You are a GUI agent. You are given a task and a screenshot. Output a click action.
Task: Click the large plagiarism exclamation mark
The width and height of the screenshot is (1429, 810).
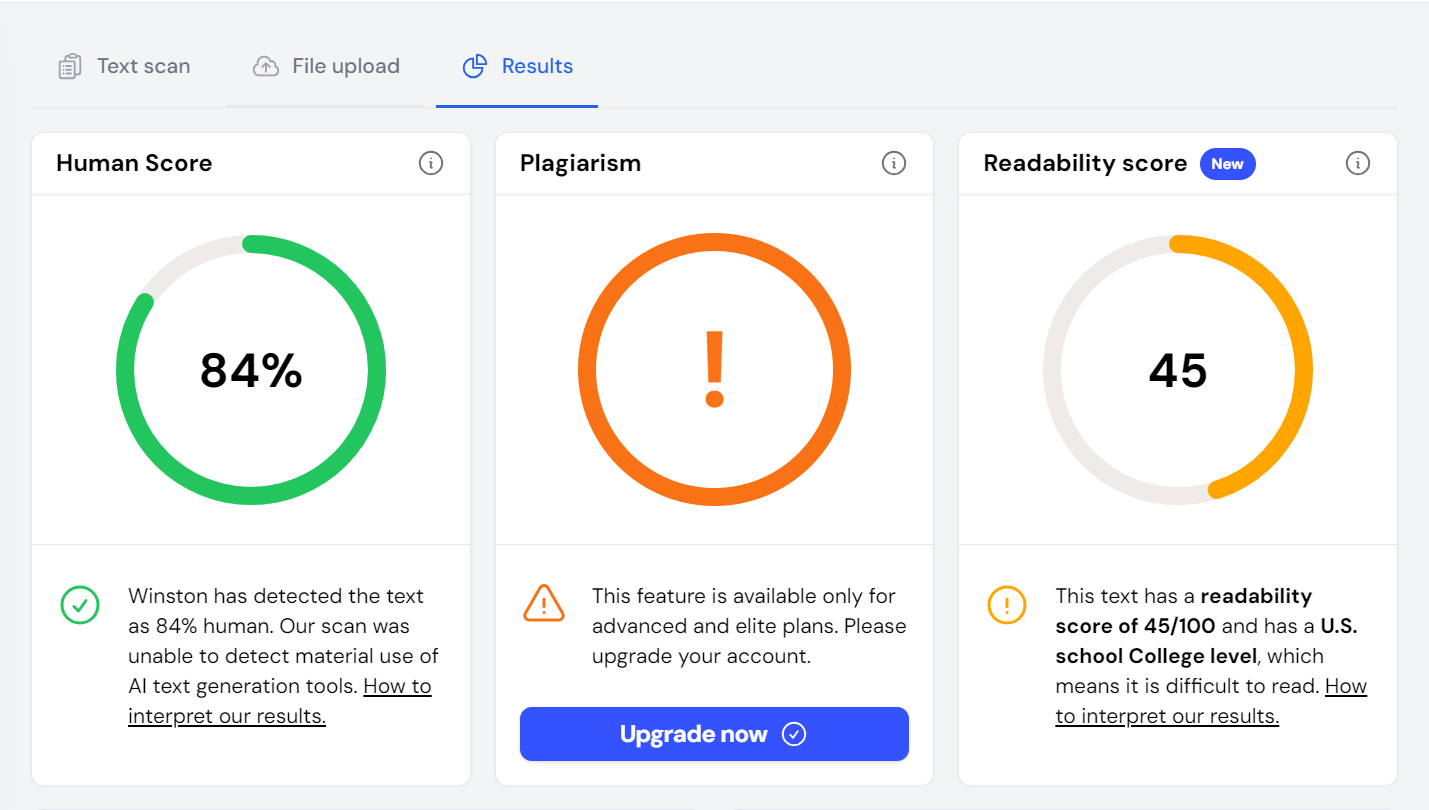(x=714, y=369)
